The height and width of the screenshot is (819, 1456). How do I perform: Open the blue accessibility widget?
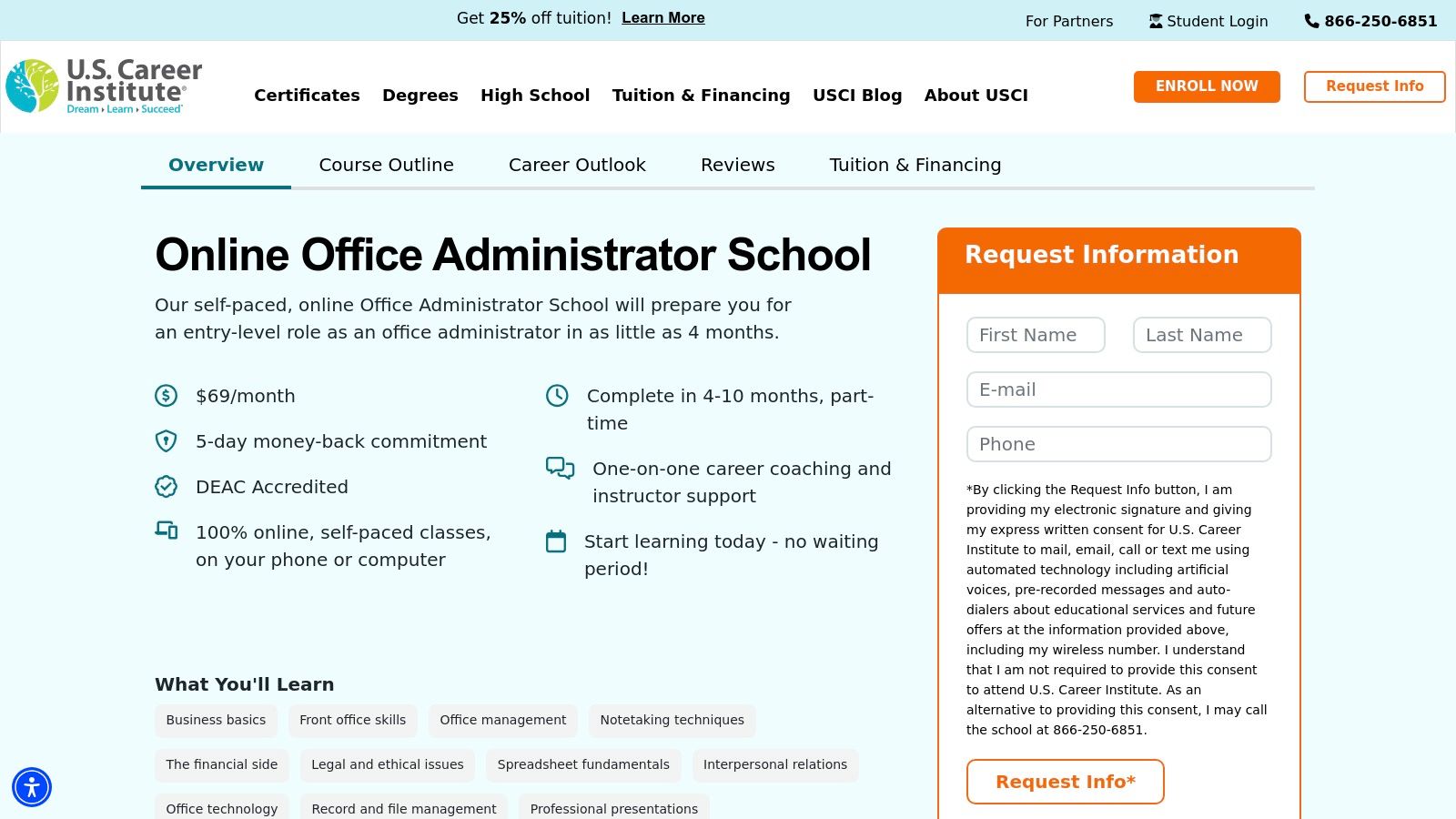(32, 786)
